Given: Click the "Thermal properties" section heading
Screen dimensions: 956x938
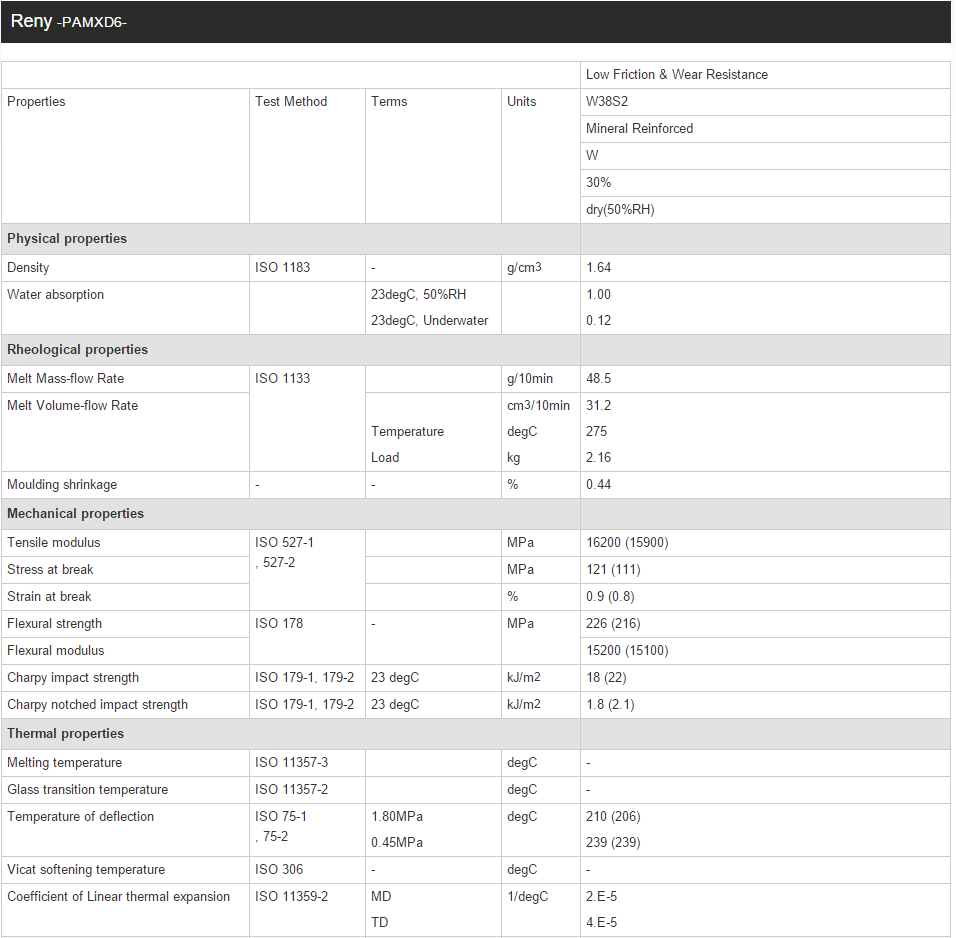Looking at the screenshot, I should pos(65,733).
